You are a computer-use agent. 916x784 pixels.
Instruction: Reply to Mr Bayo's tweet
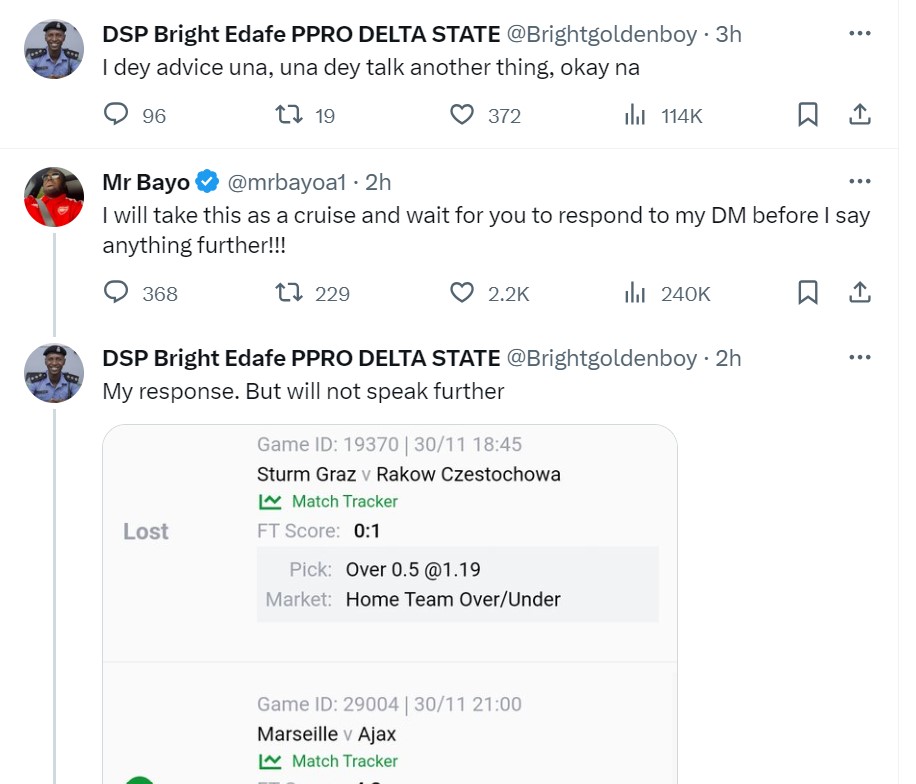point(117,292)
